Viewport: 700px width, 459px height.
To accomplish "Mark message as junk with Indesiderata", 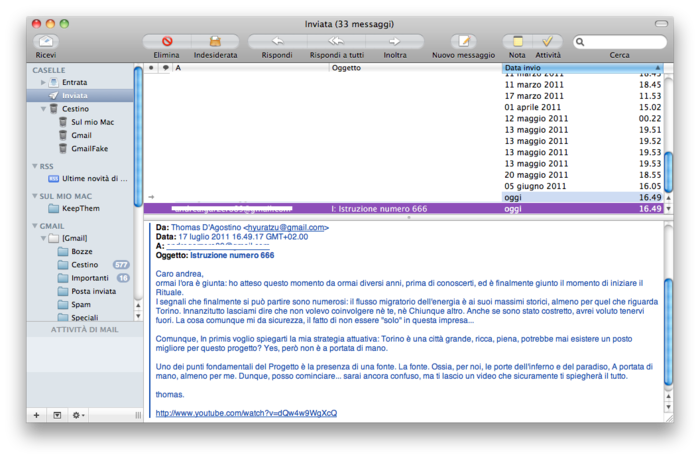I will click(x=215, y=42).
